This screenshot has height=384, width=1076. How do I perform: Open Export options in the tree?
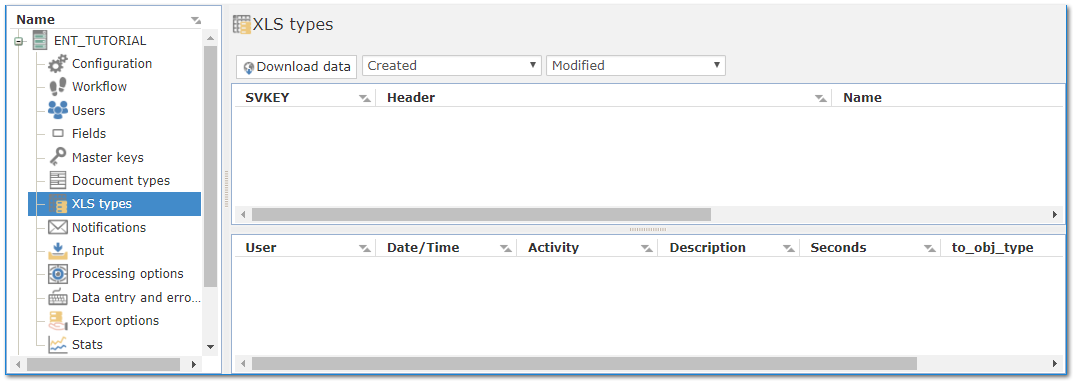point(115,321)
